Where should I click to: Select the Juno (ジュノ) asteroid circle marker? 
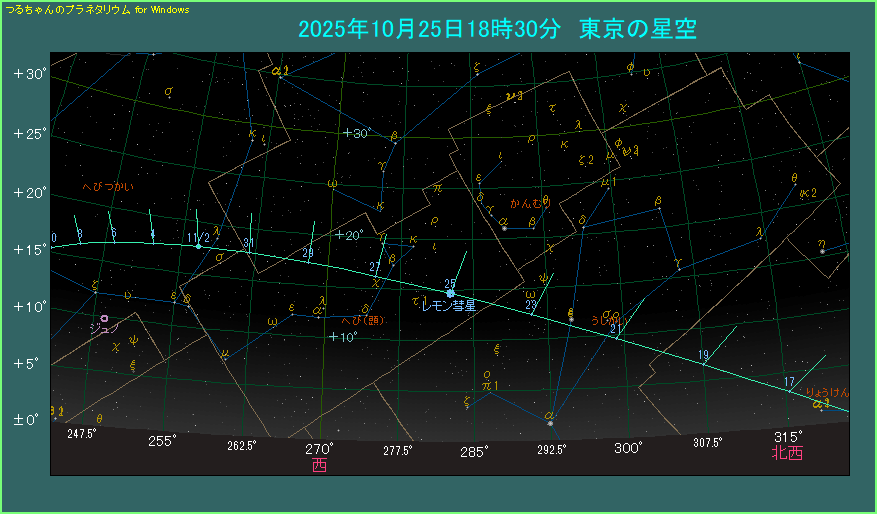[x=104, y=319]
